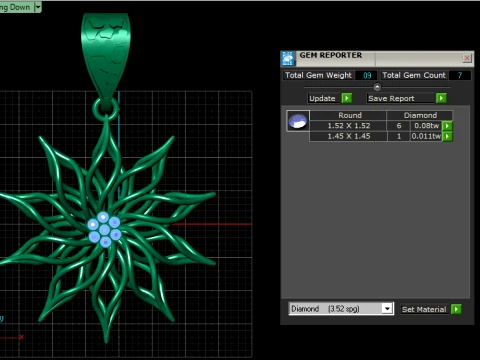Open the Diamond material dropdown
The height and width of the screenshot is (360, 480).
pyautogui.click(x=387, y=309)
